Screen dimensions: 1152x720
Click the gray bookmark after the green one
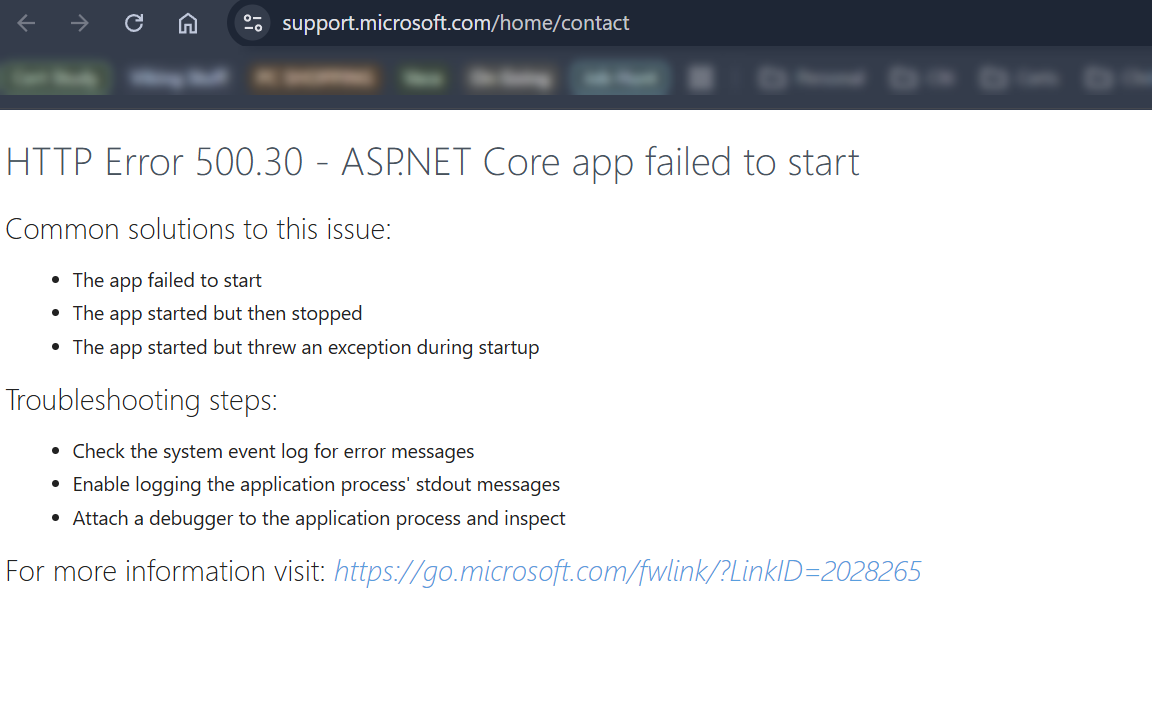click(x=510, y=78)
